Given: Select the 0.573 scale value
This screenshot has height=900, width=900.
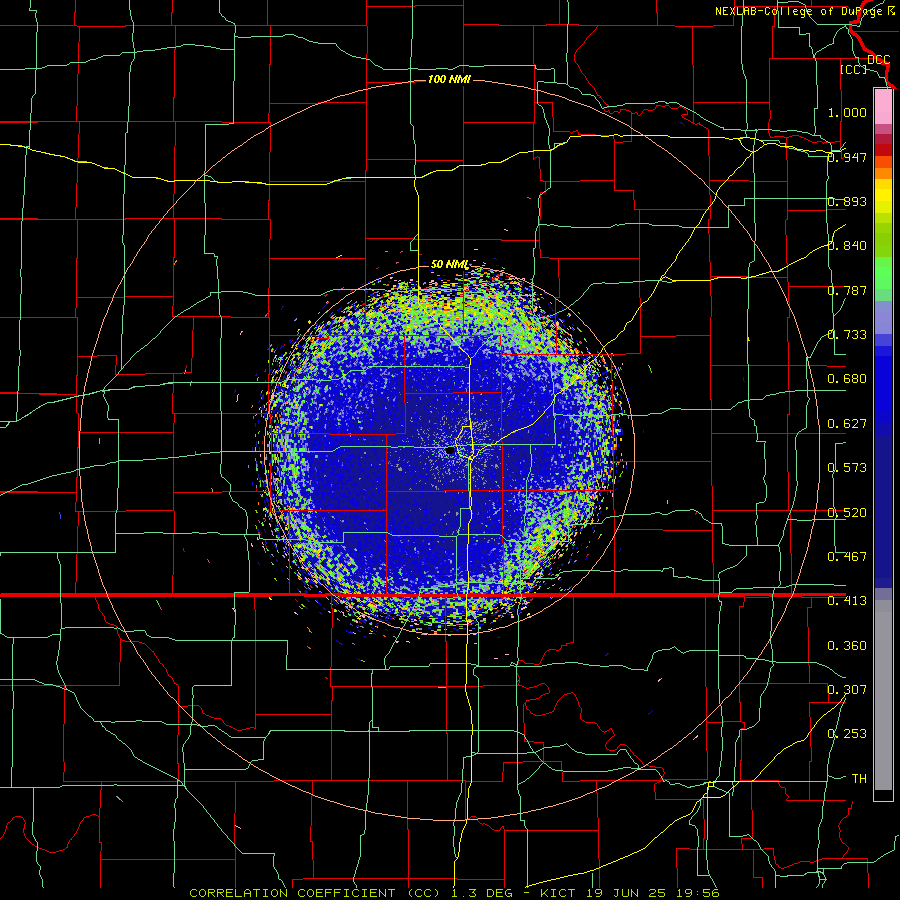Looking at the screenshot, I should point(847,468).
